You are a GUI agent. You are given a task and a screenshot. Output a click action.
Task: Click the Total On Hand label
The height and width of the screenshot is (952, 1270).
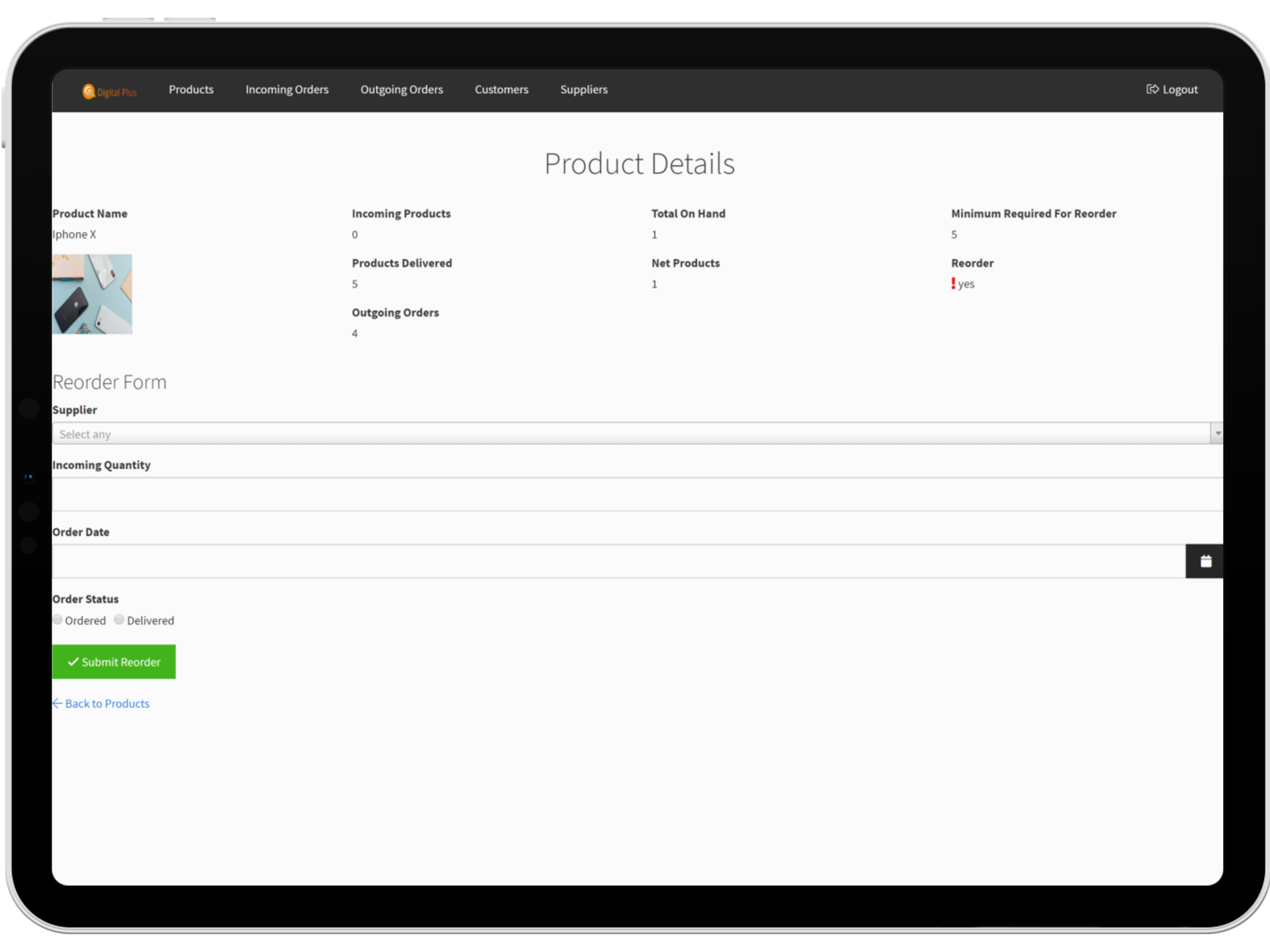click(x=688, y=214)
